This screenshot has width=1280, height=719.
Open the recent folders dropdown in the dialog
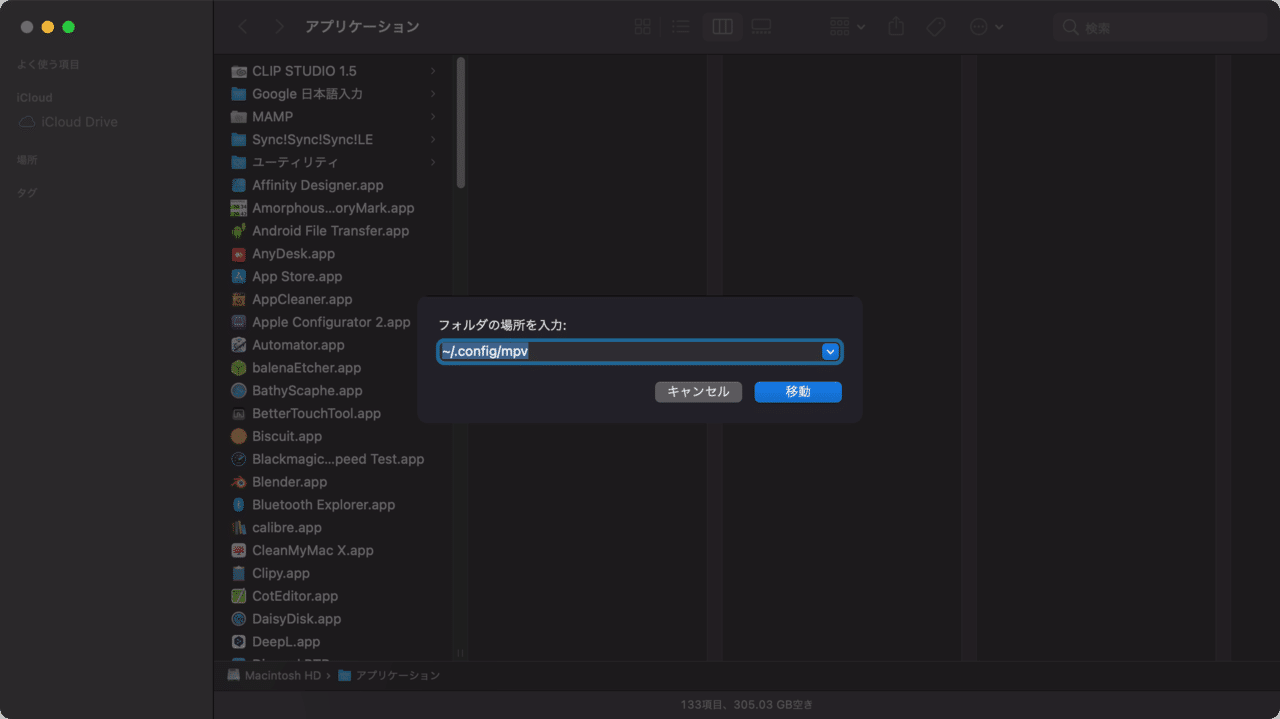tap(830, 351)
